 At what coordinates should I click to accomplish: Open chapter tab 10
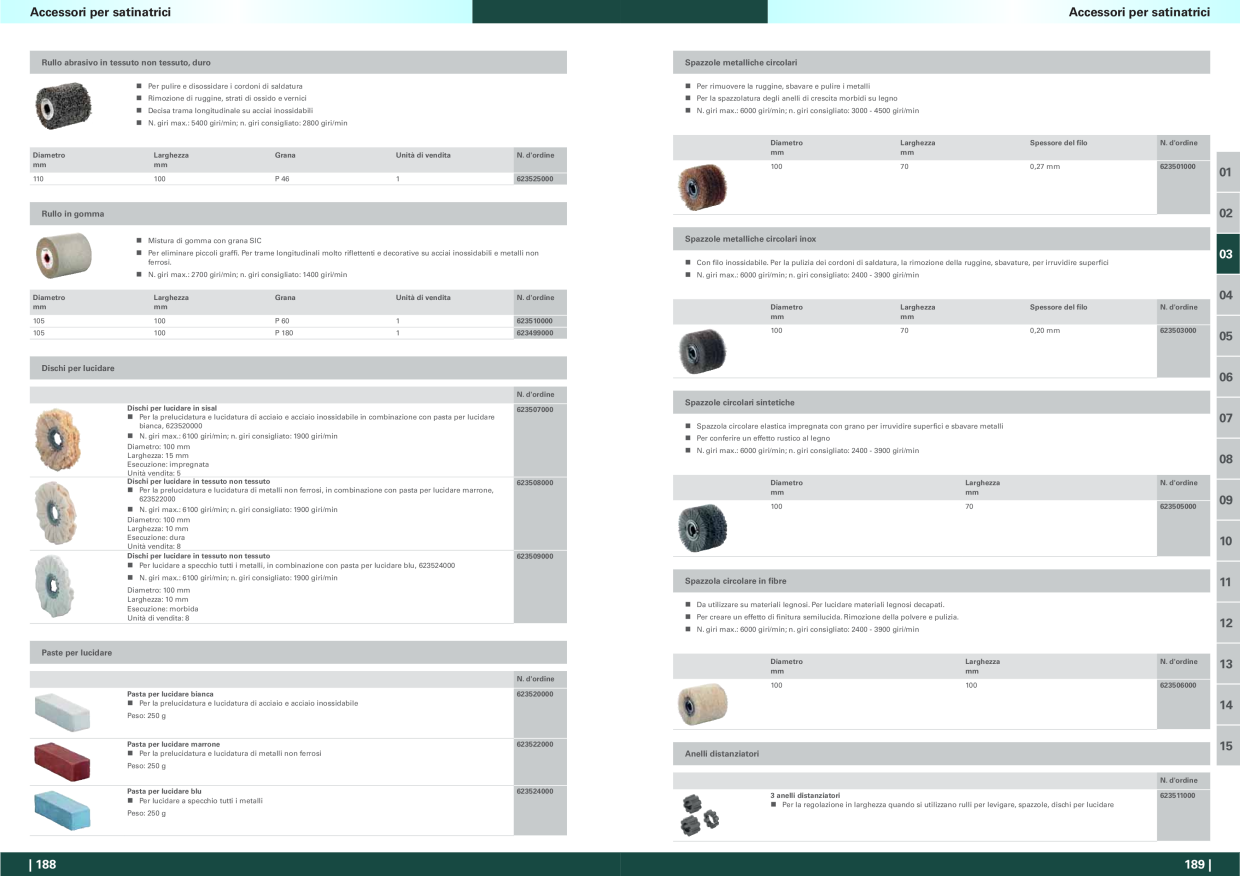[x=1227, y=541]
